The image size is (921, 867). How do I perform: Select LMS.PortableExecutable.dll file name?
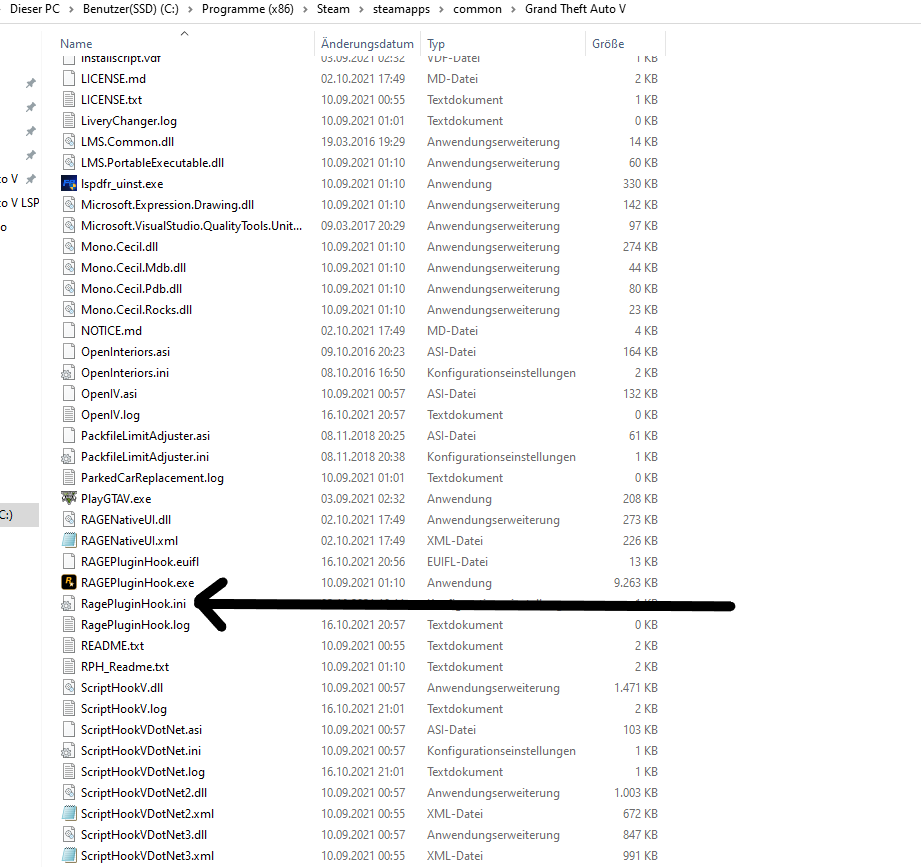(x=152, y=163)
